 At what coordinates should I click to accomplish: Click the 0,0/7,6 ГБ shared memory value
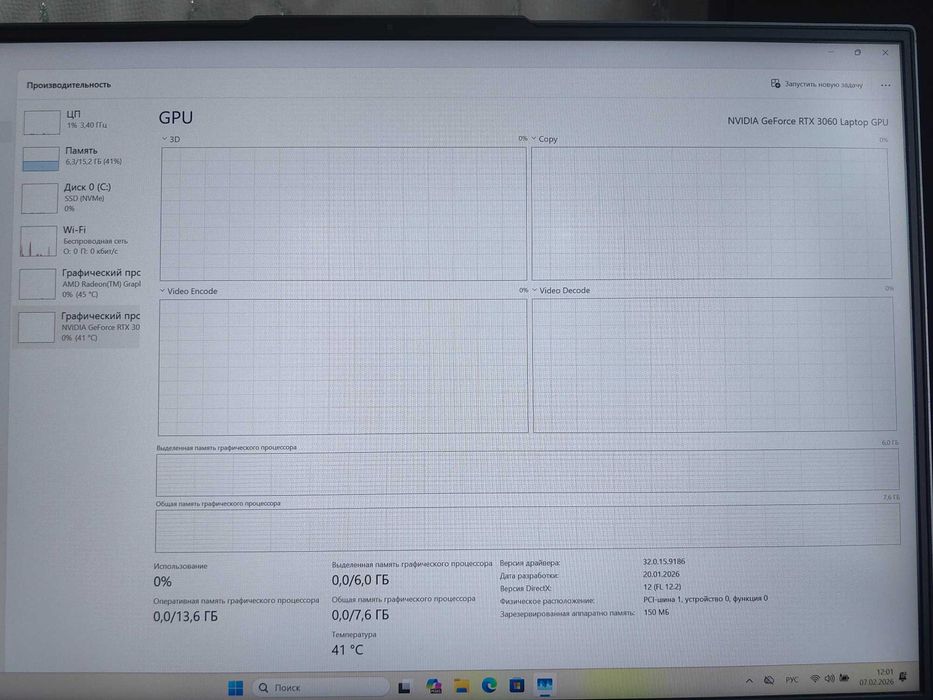point(360,615)
